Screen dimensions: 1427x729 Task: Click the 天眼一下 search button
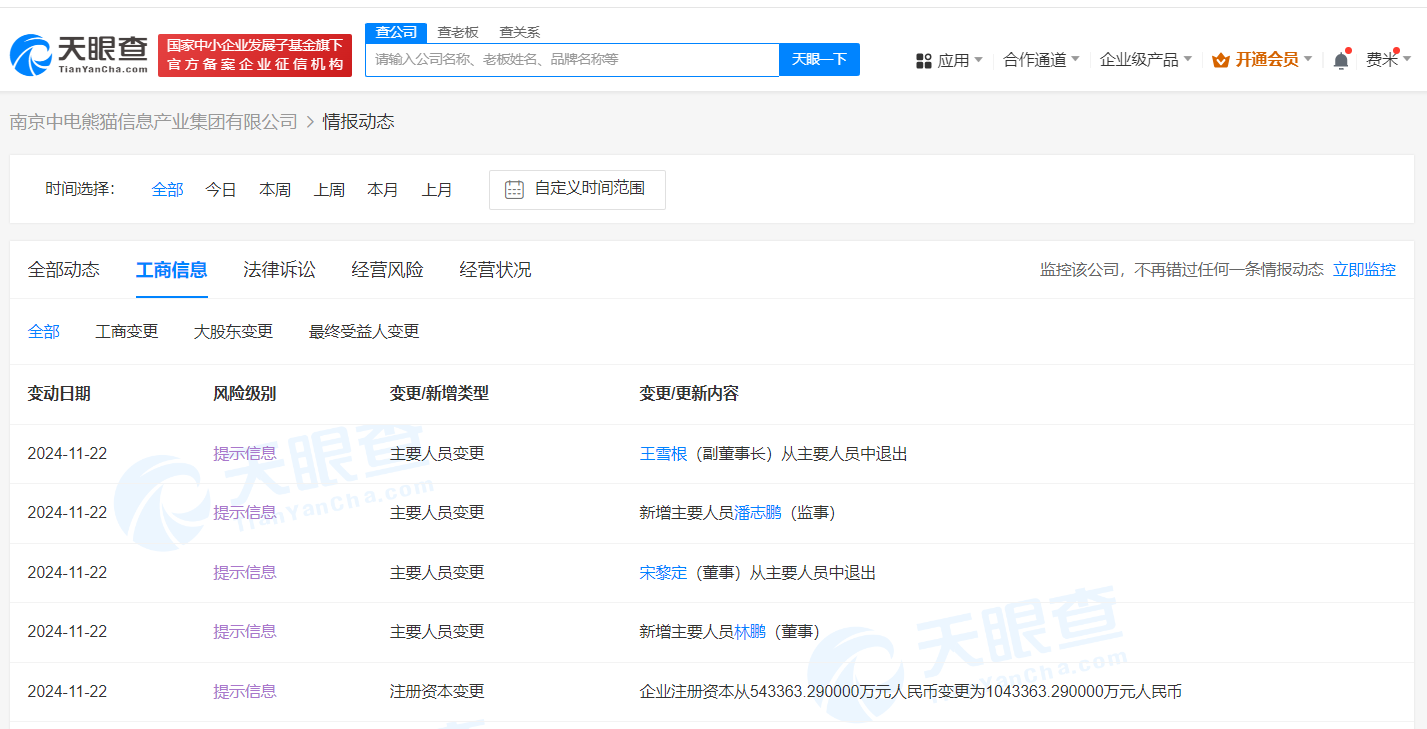[x=819, y=60]
